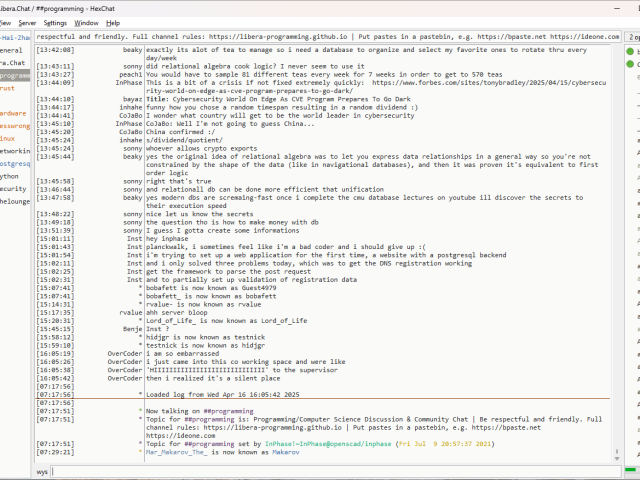
Task: Click the wys nickname button
Action: click(42, 470)
